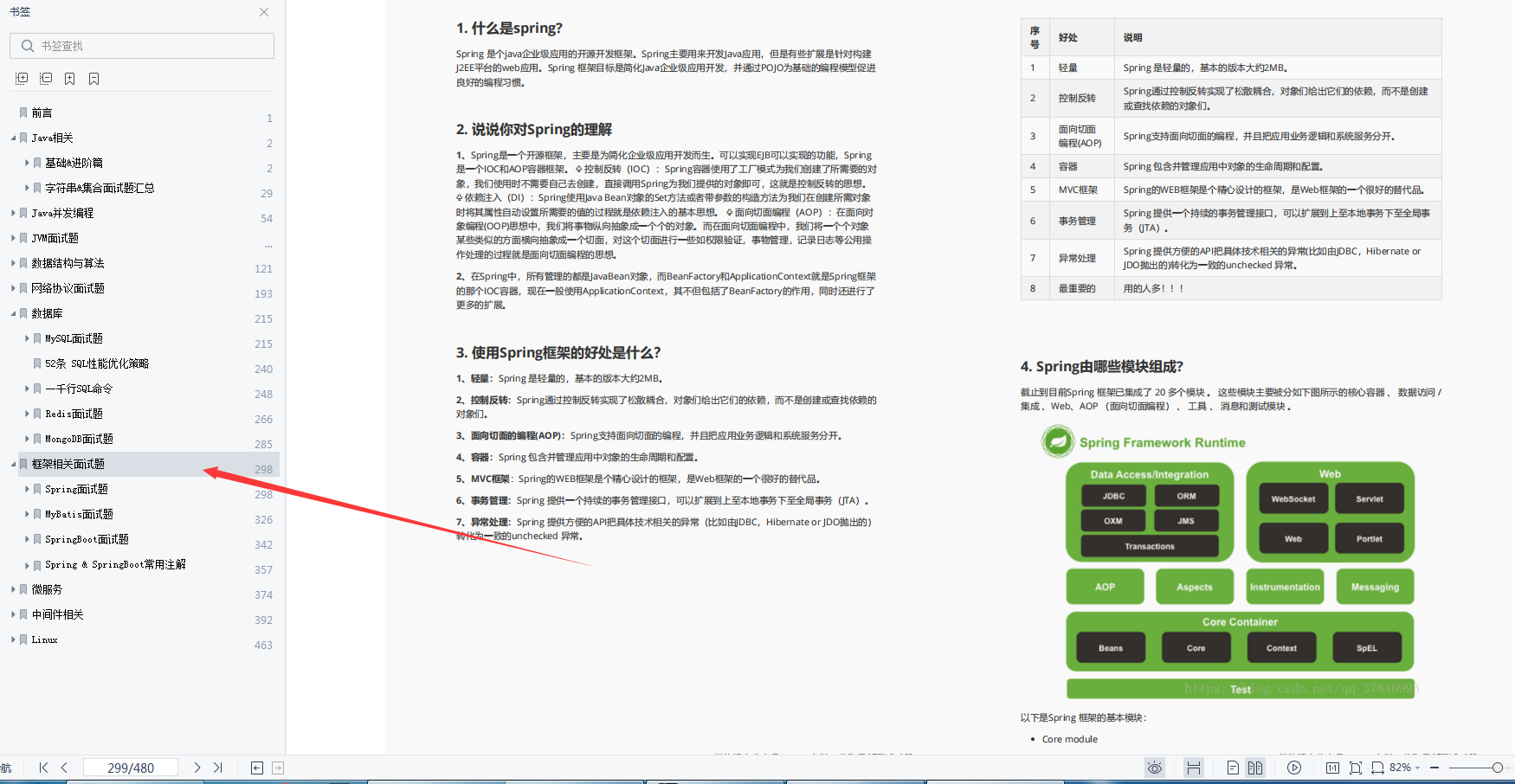
Task: Open the 82% zoom level dropdown
Action: click(1405, 768)
